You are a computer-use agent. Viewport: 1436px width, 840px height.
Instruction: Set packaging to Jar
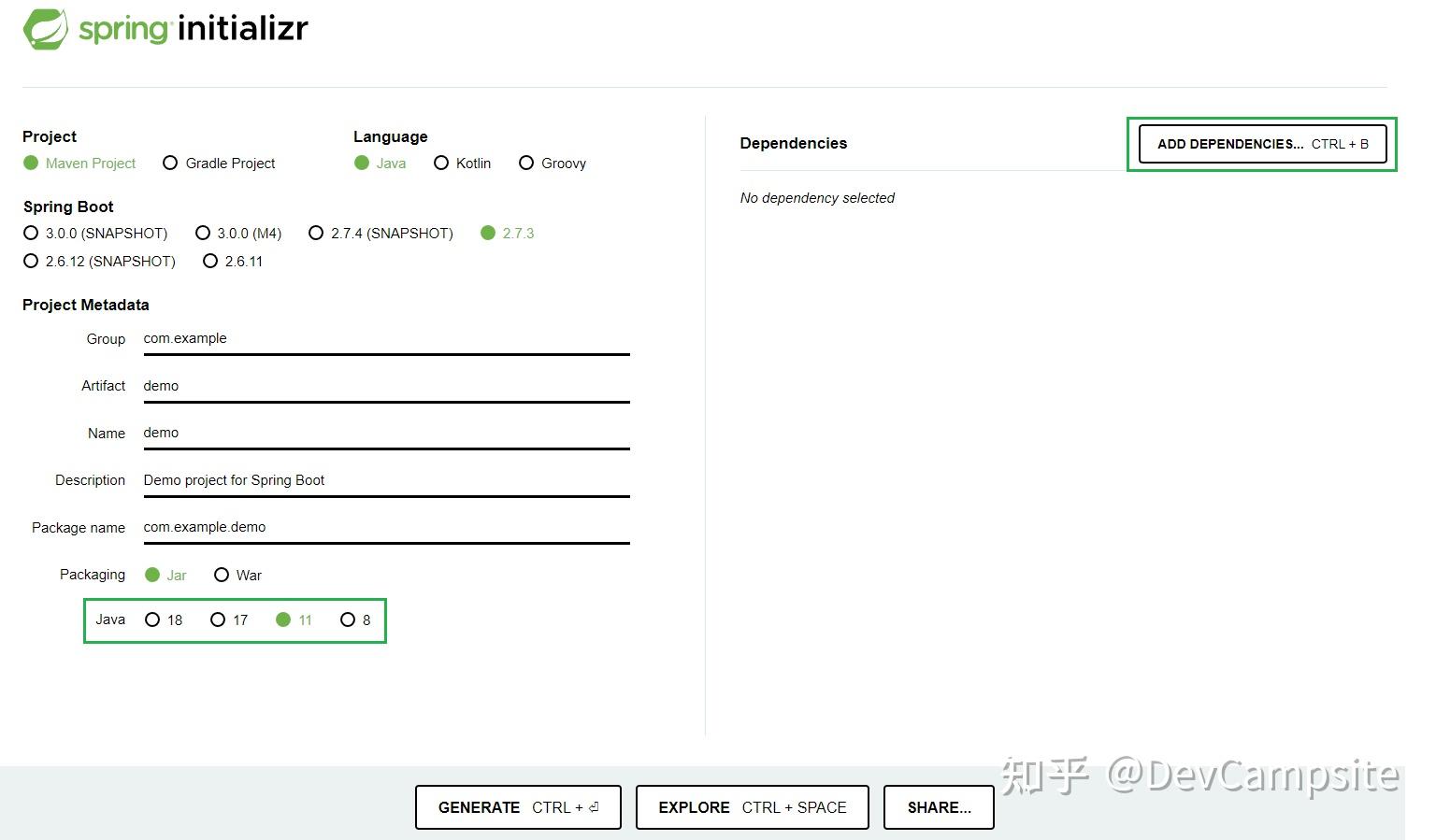[x=152, y=575]
